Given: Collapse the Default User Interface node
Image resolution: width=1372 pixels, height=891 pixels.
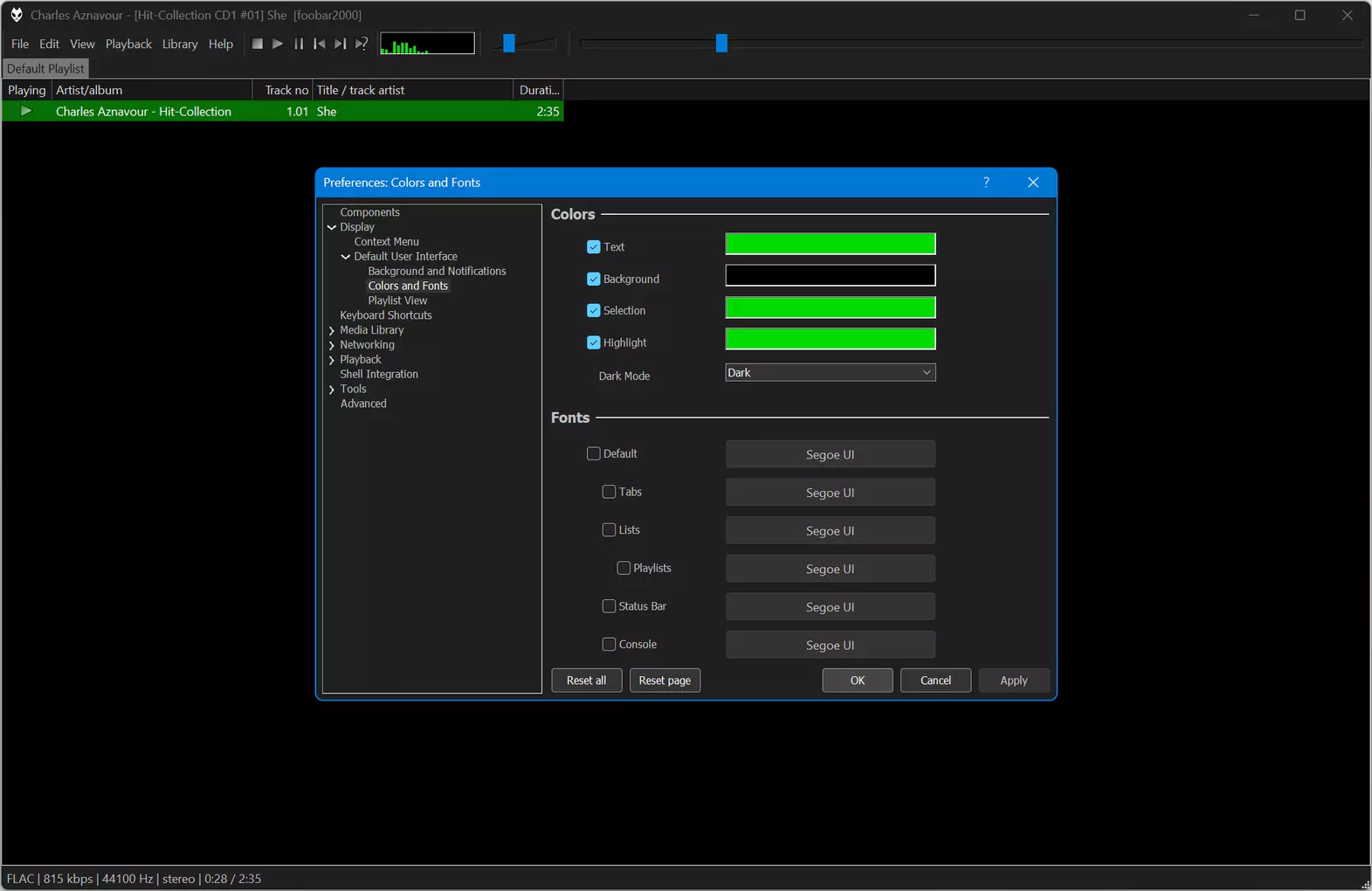Looking at the screenshot, I should 346,257.
